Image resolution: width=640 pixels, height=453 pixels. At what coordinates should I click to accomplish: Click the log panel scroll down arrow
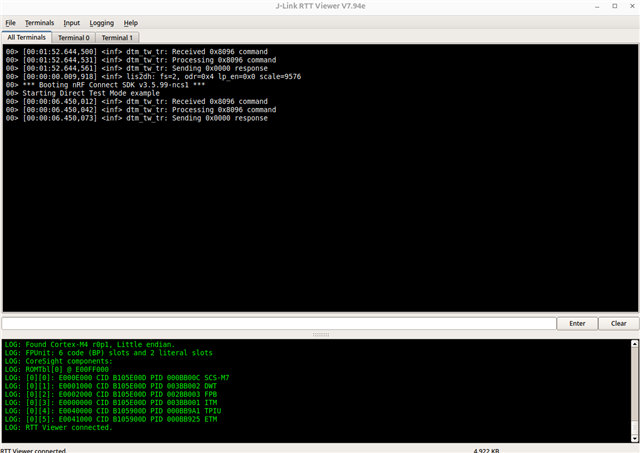click(634, 438)
